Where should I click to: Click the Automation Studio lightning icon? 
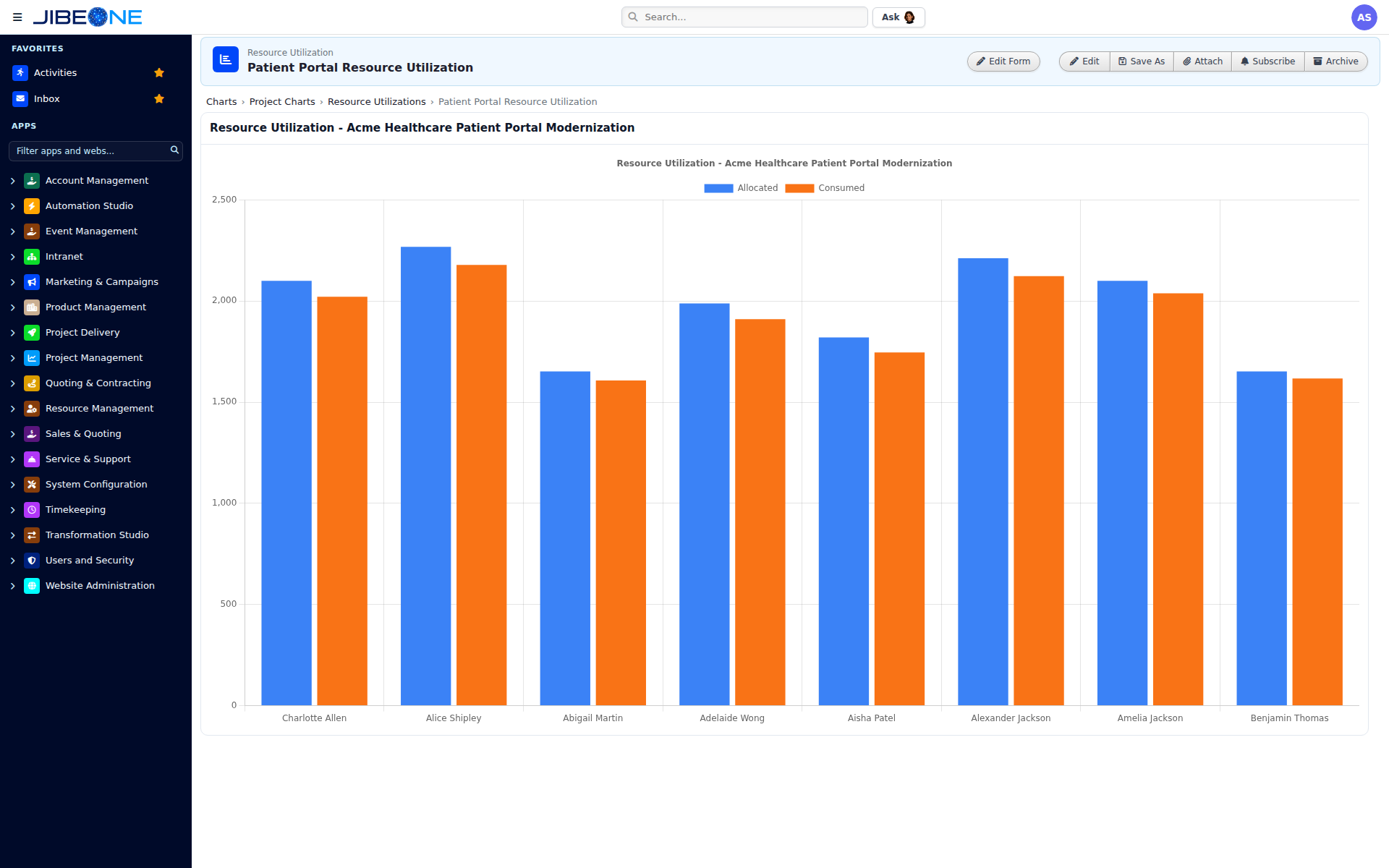pyautogui.click(x=32, y=206)
